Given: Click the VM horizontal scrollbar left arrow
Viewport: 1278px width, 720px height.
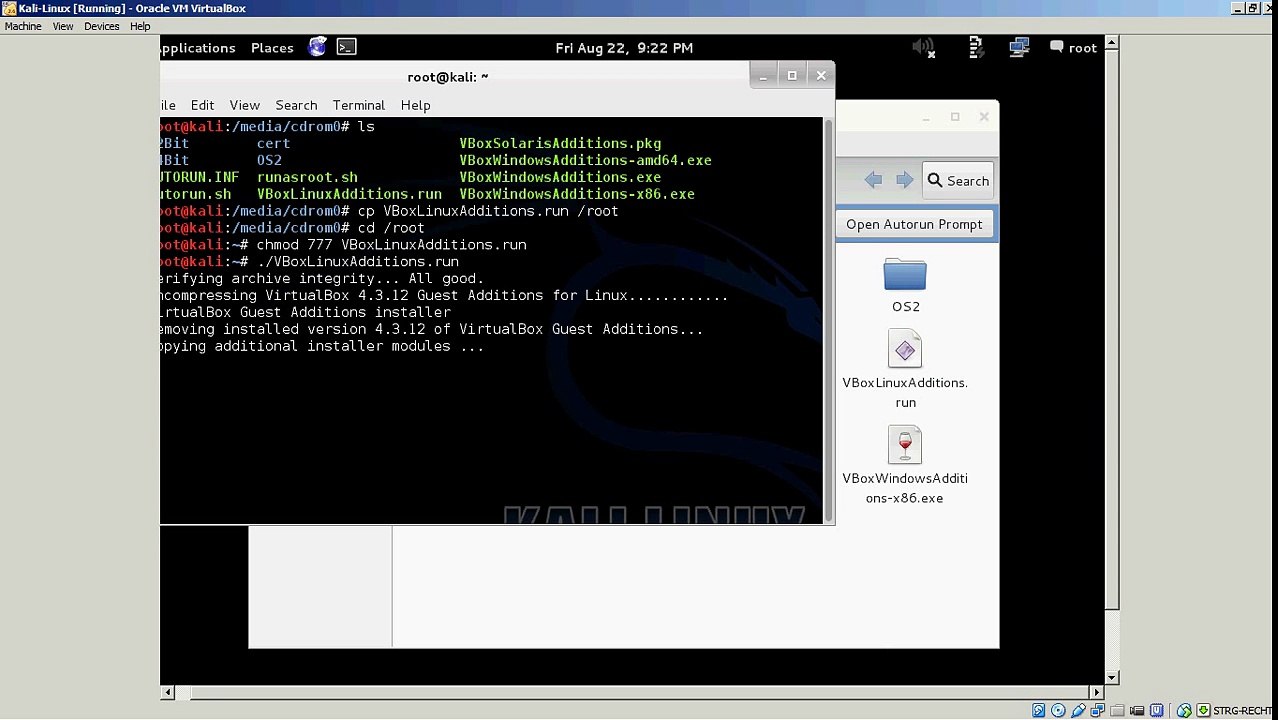Looking at the screenshot, I should 167,692.
